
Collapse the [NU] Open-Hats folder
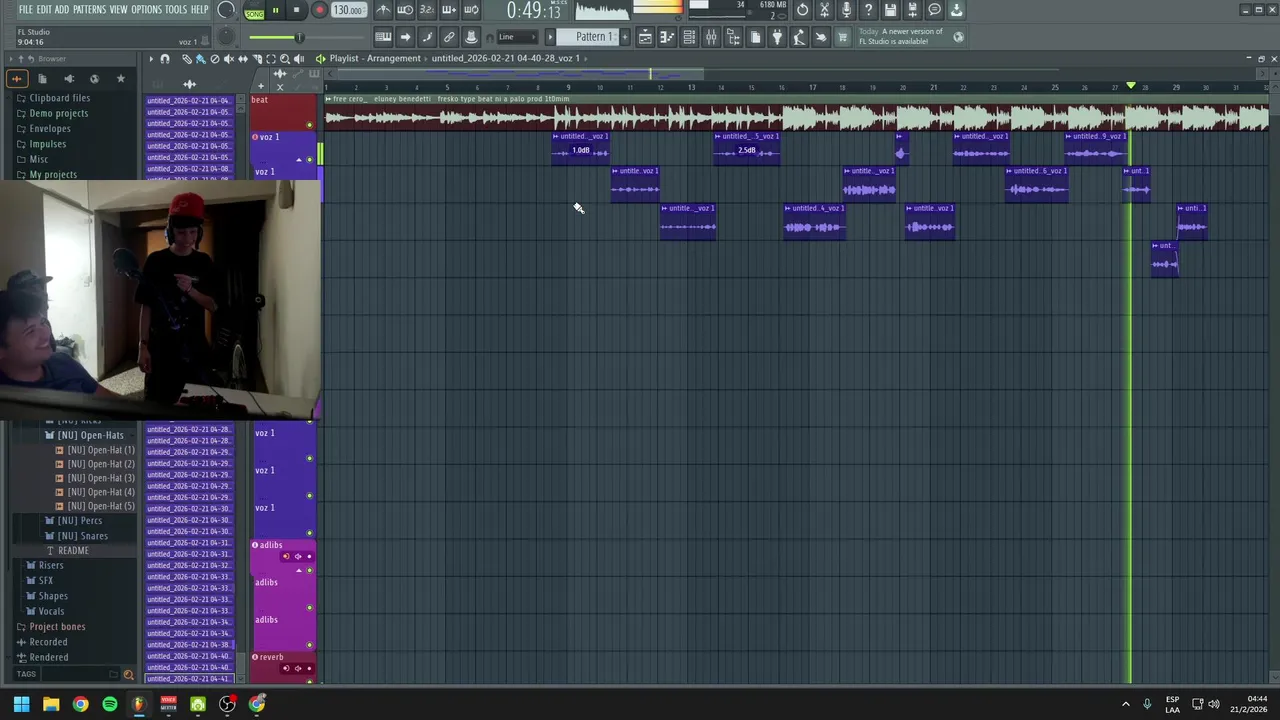click(90, 435)
